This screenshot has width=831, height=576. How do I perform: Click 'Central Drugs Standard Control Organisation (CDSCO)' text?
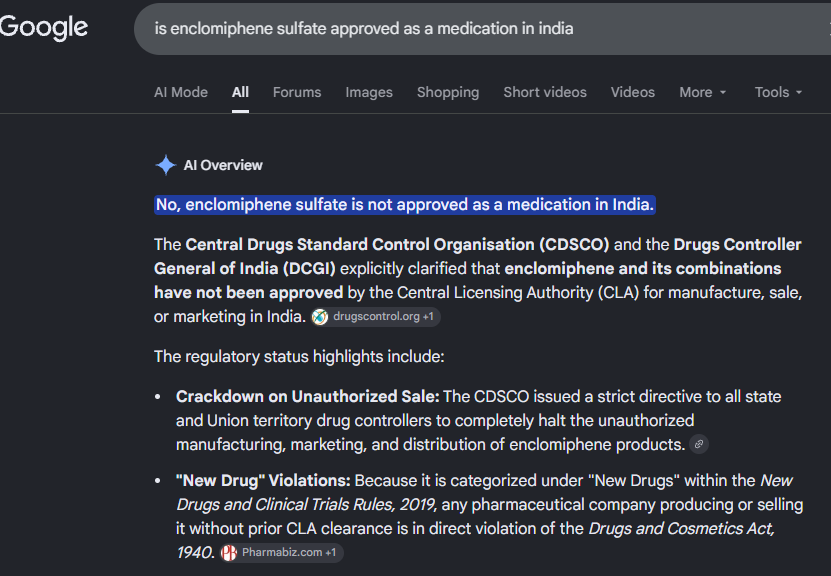point(397,244)
